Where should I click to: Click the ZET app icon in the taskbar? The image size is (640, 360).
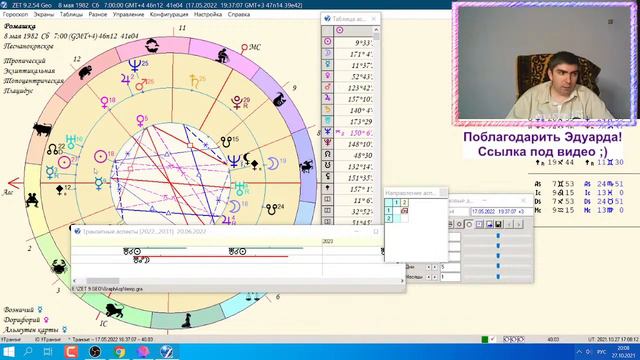pyautogui.click(x=167, y=351)
